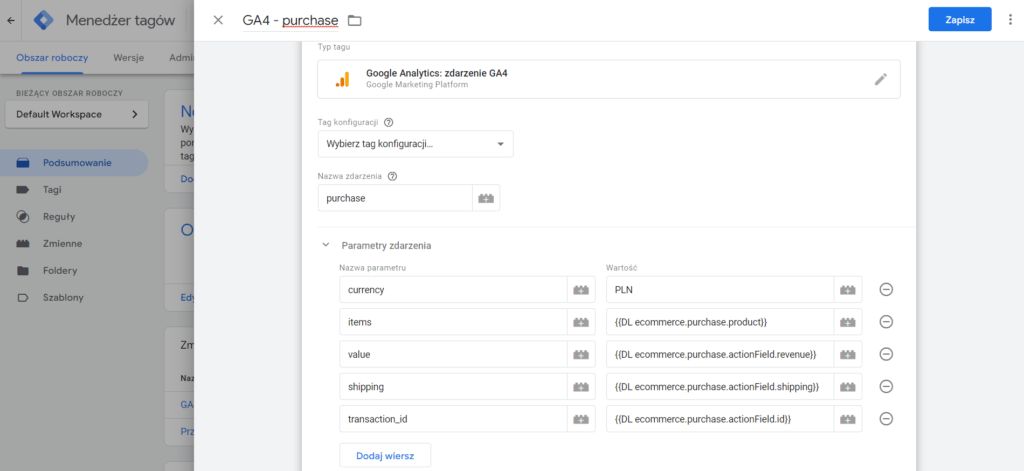Collapse the Parametry zdarzenia section
Screen dimensions: 1024x471
point(325,246)
